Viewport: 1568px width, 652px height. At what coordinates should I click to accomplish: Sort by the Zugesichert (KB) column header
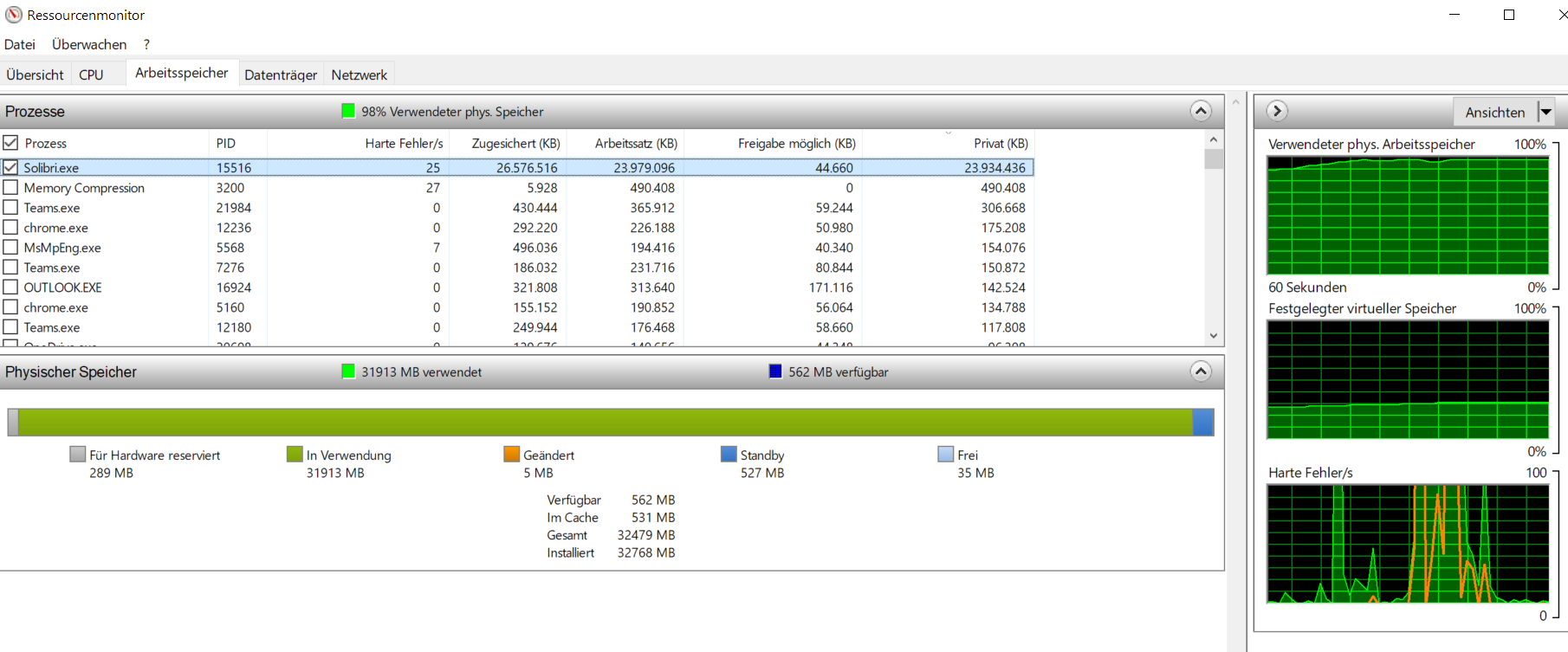(x=509, y=143)
